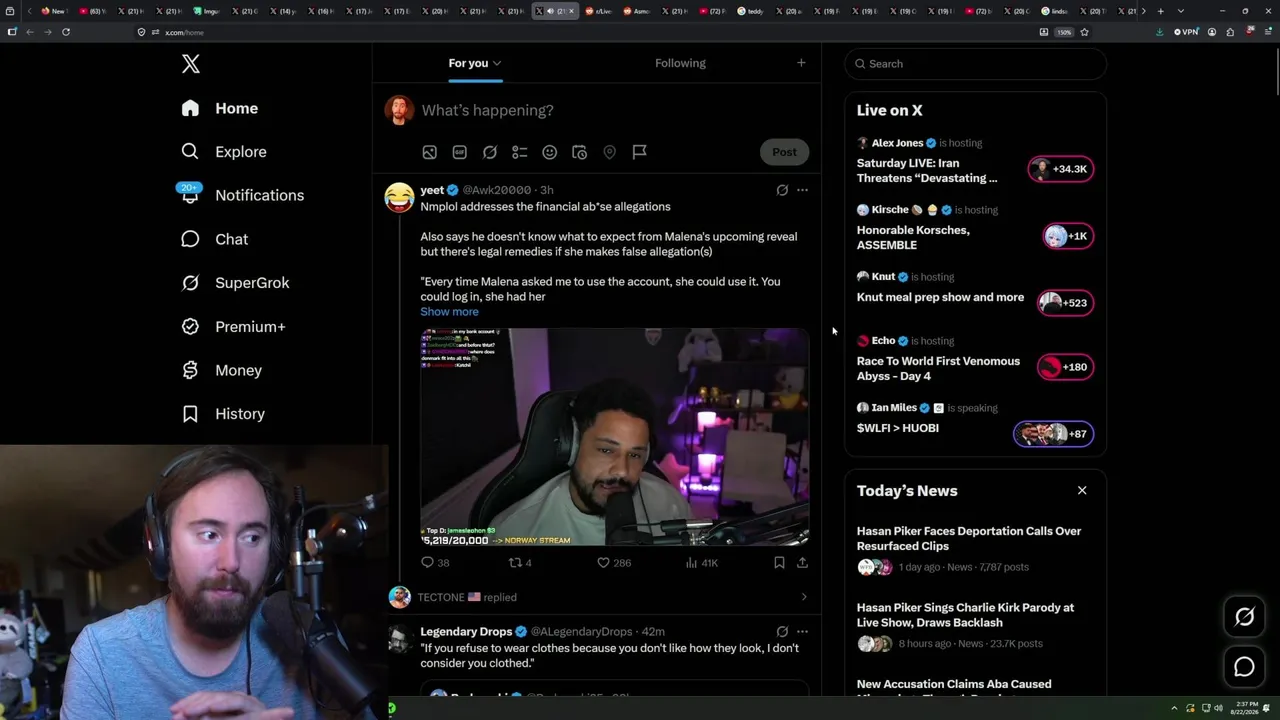Screen dimensions: 1280x720
Task: Repost yeet's post
Action: 521,563
